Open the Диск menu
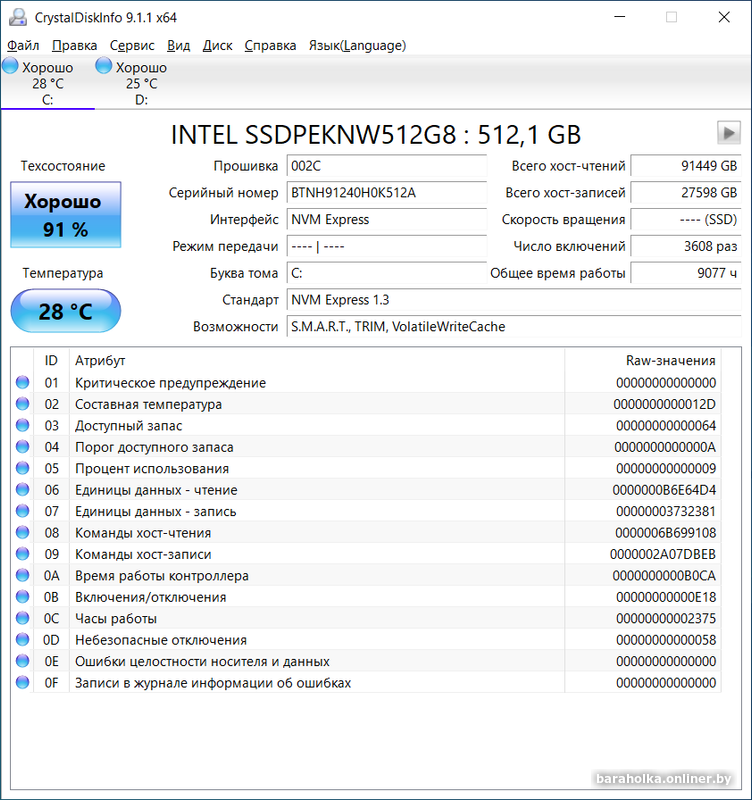Screen dimensions: 752x800 coord(217,45)
